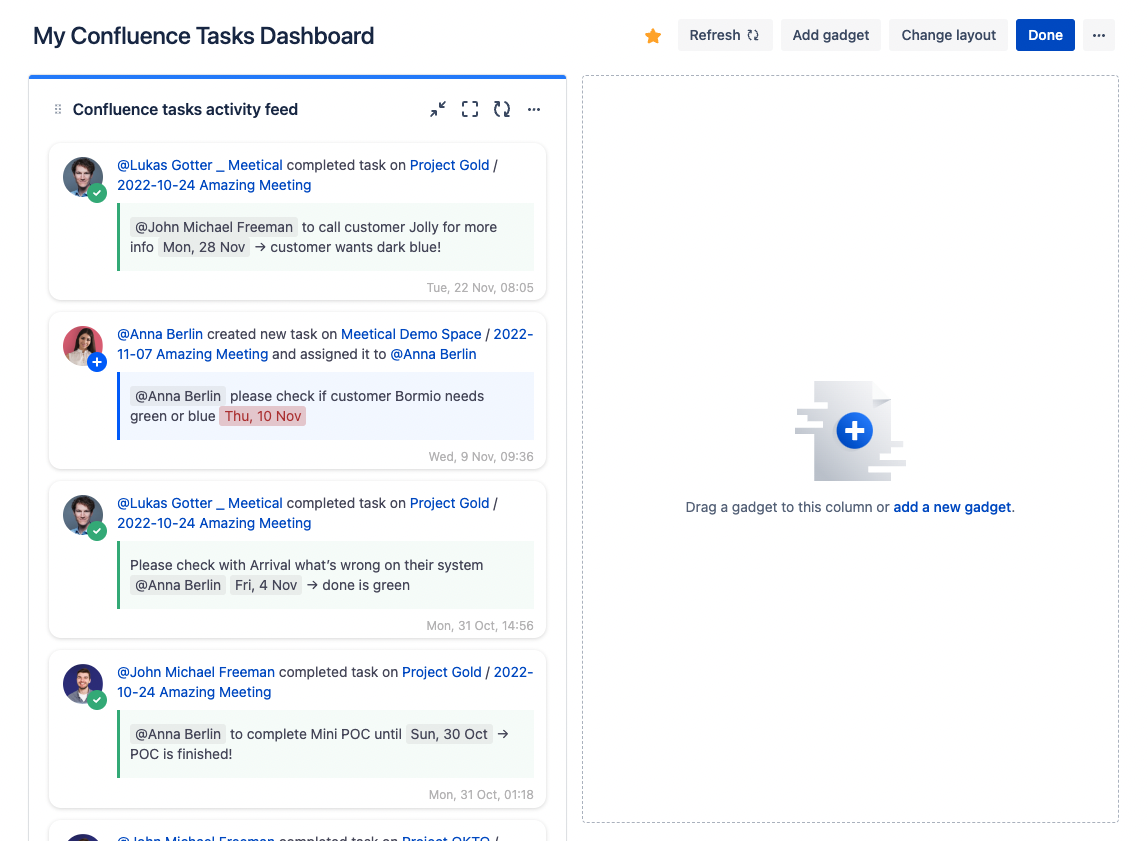1148x841 pixels.
Task: Click the Mon, 31 Oct, 01:18 timestamp
Action: 481,795
